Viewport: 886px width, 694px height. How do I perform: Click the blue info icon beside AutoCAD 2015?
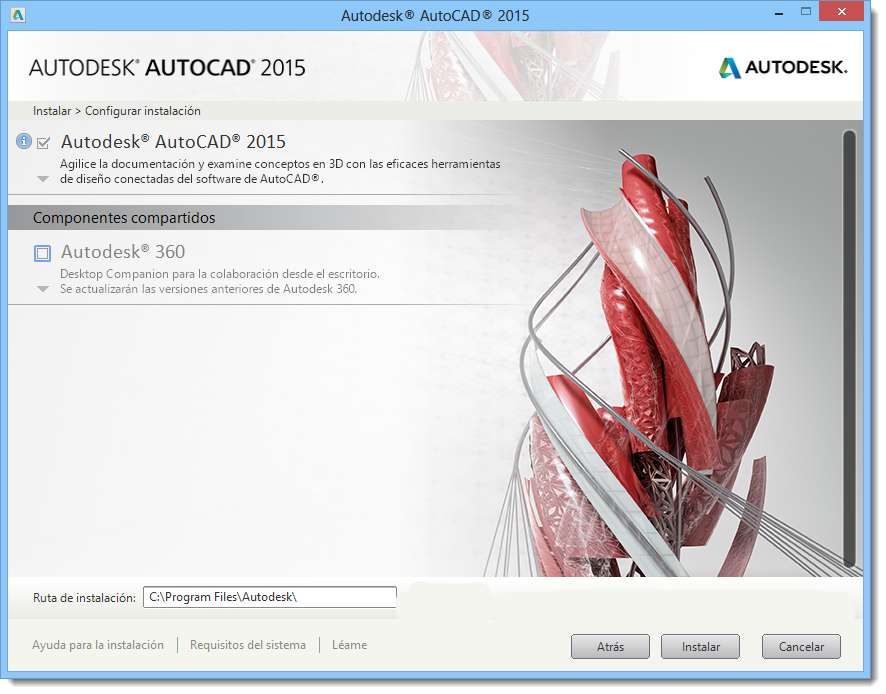coord(23,141)
